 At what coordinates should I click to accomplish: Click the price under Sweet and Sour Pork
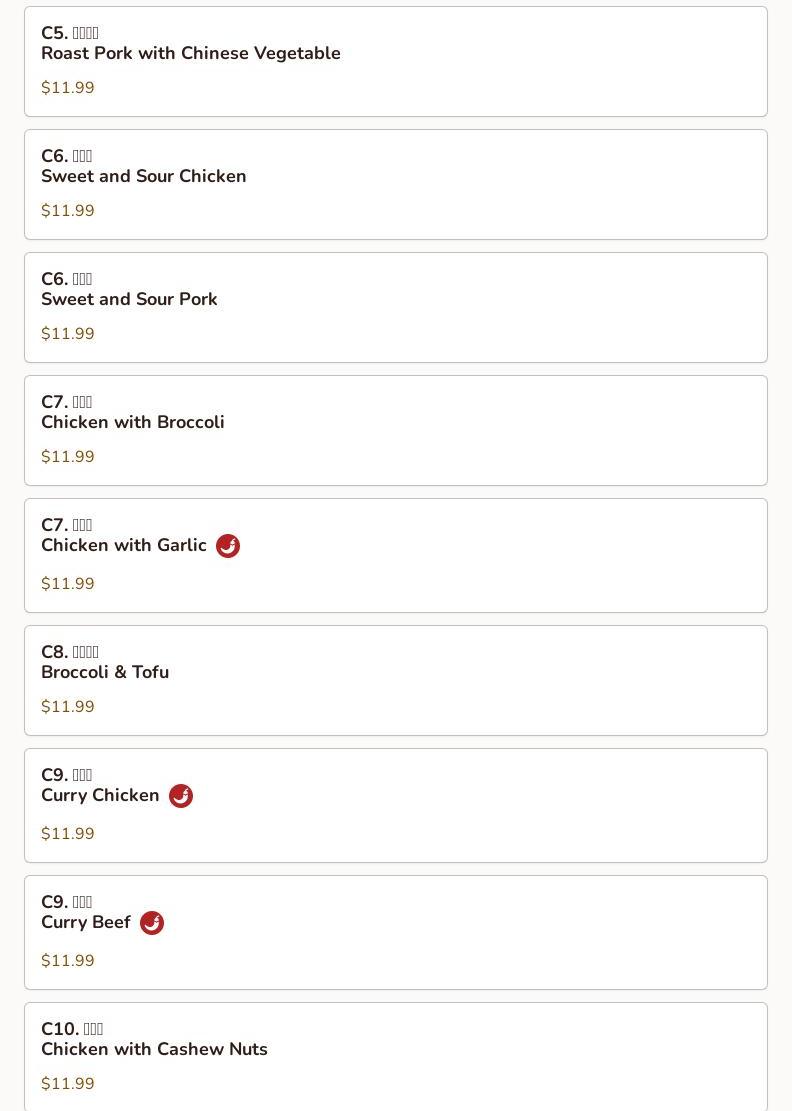pyautogui.click(x=67, y=333)
